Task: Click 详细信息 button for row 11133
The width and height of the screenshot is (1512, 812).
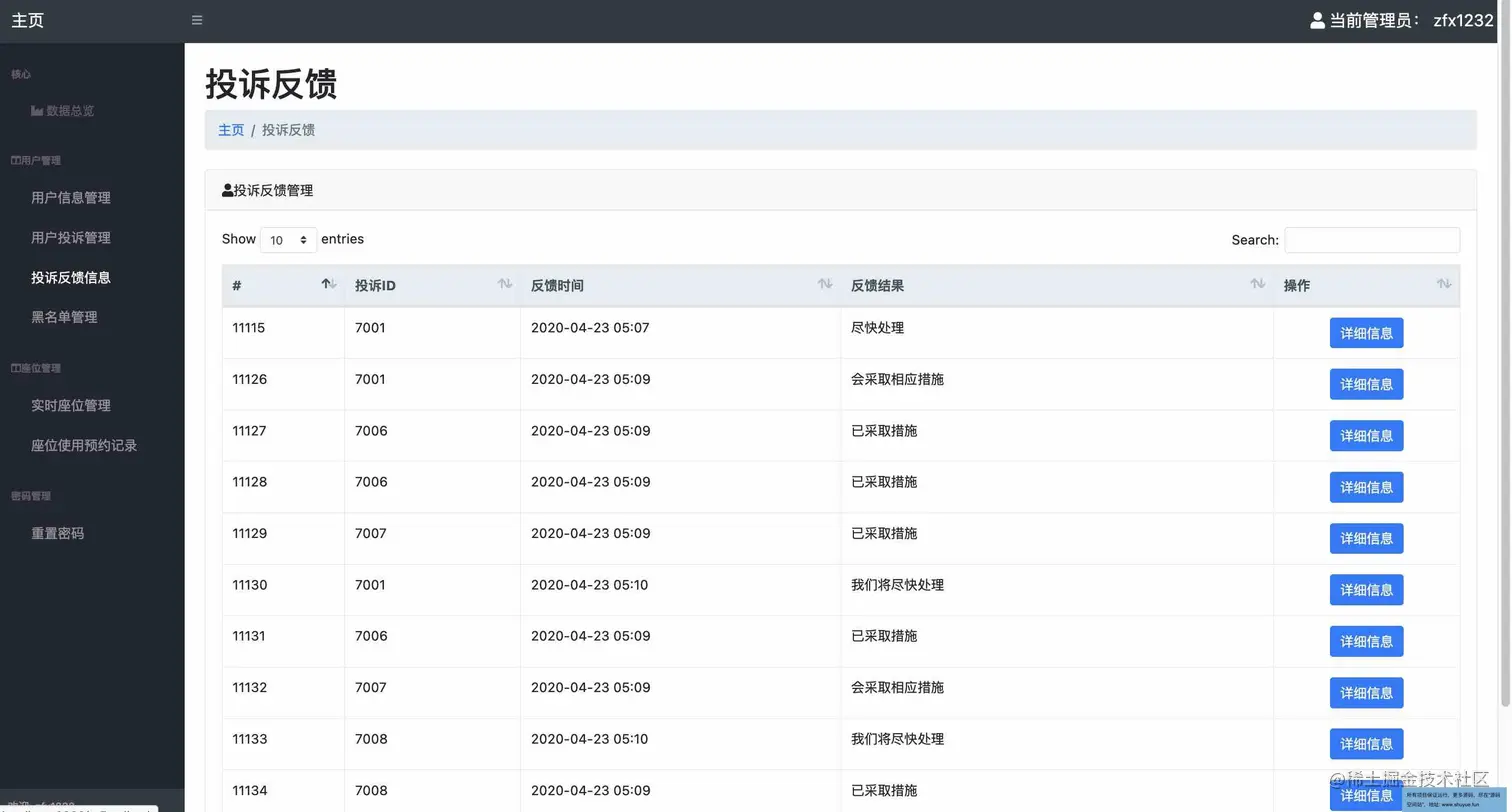Action: tap(1366, 744)
